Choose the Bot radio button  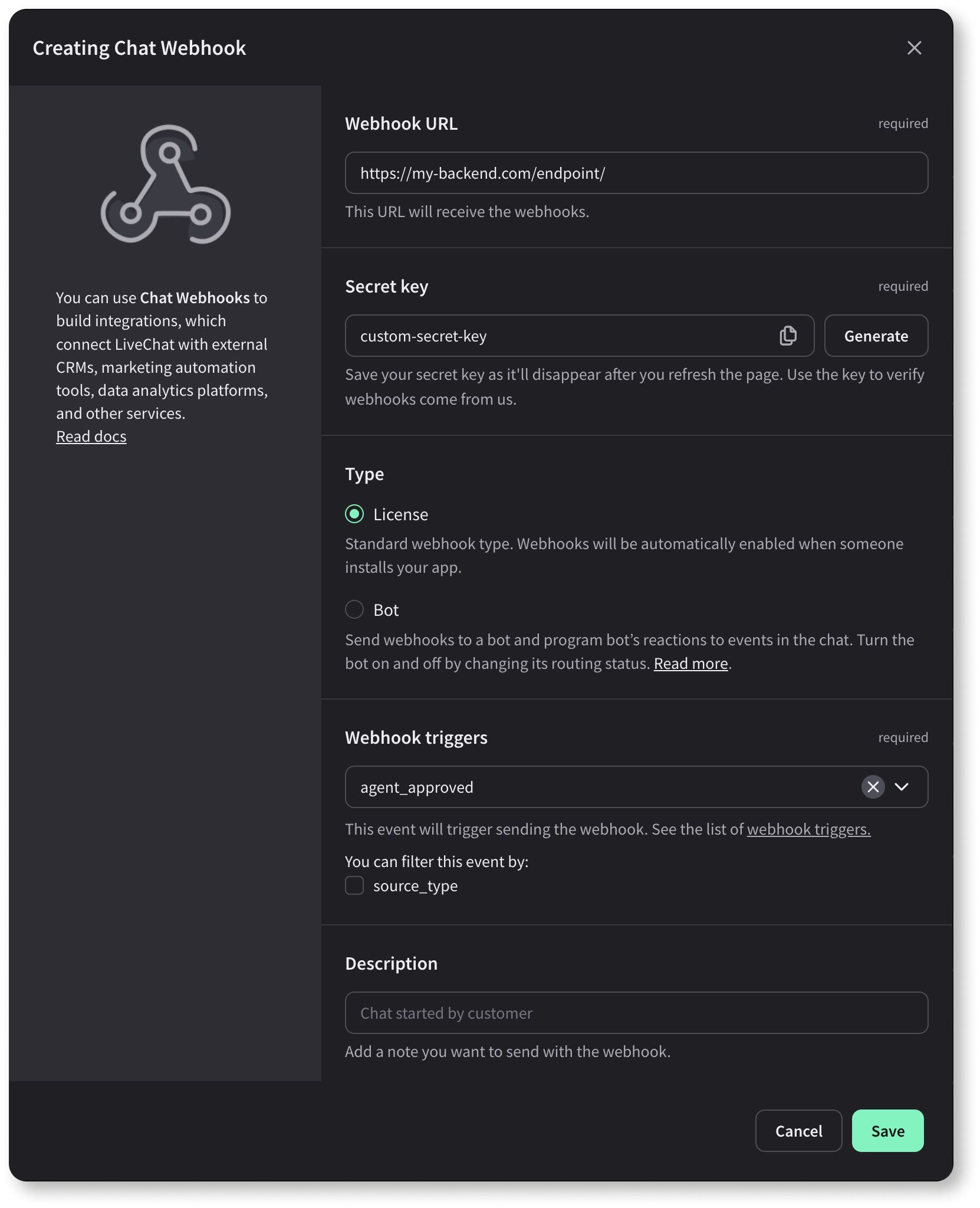click(x=354, y=609)
